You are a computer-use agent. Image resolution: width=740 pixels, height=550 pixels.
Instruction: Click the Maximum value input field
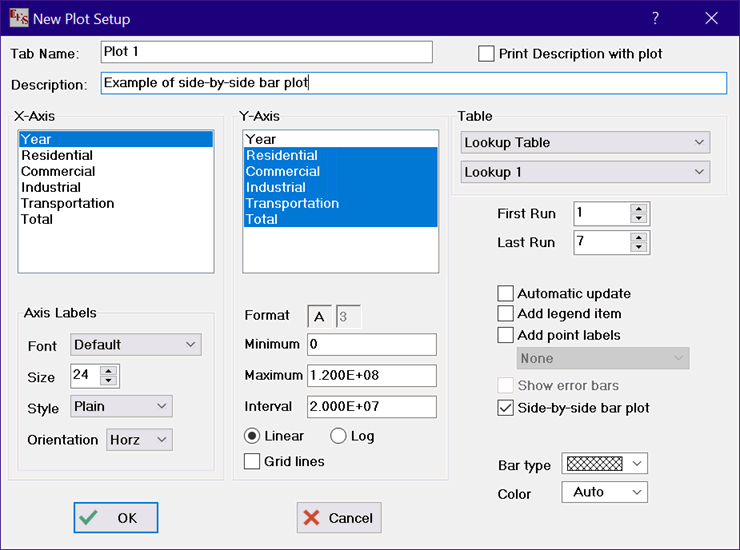371,376
